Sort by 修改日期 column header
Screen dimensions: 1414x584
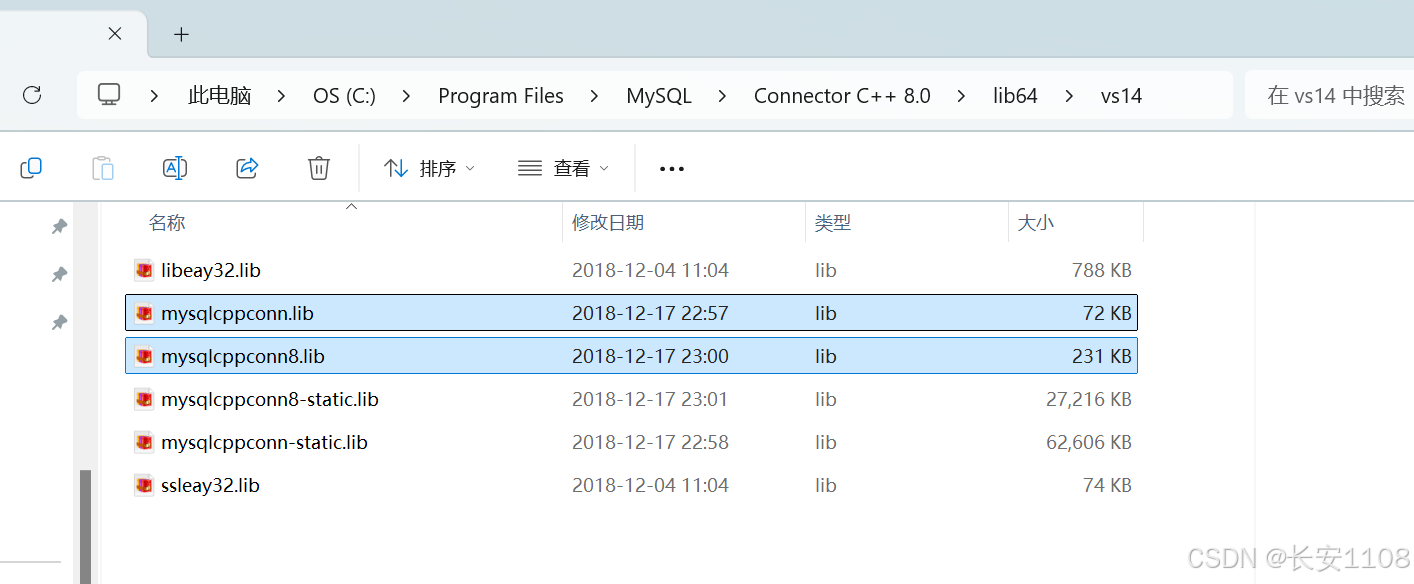pos(608,223)
